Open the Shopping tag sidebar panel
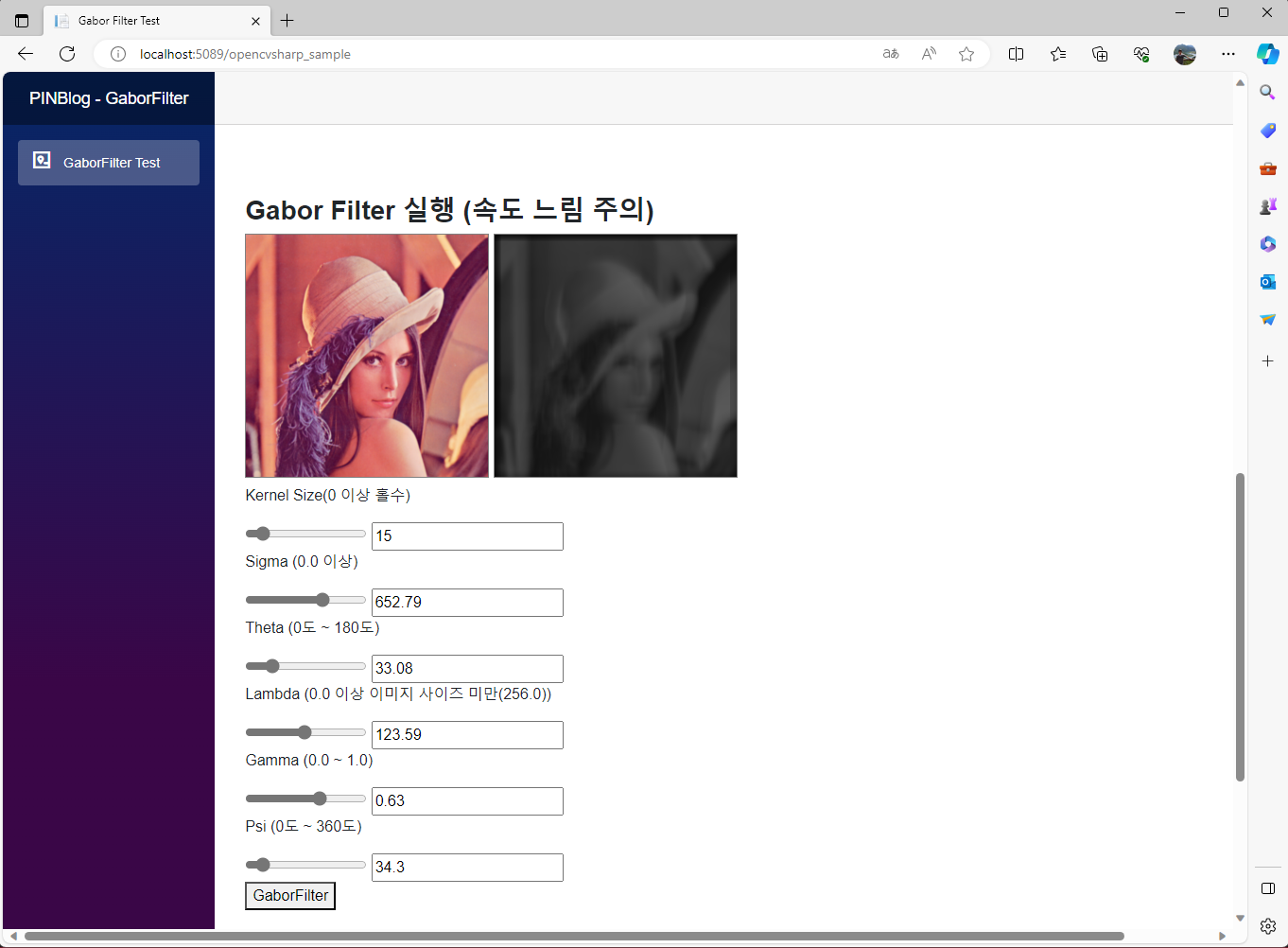Viewport: 1288px width, 948px height. coord(1267,130)
